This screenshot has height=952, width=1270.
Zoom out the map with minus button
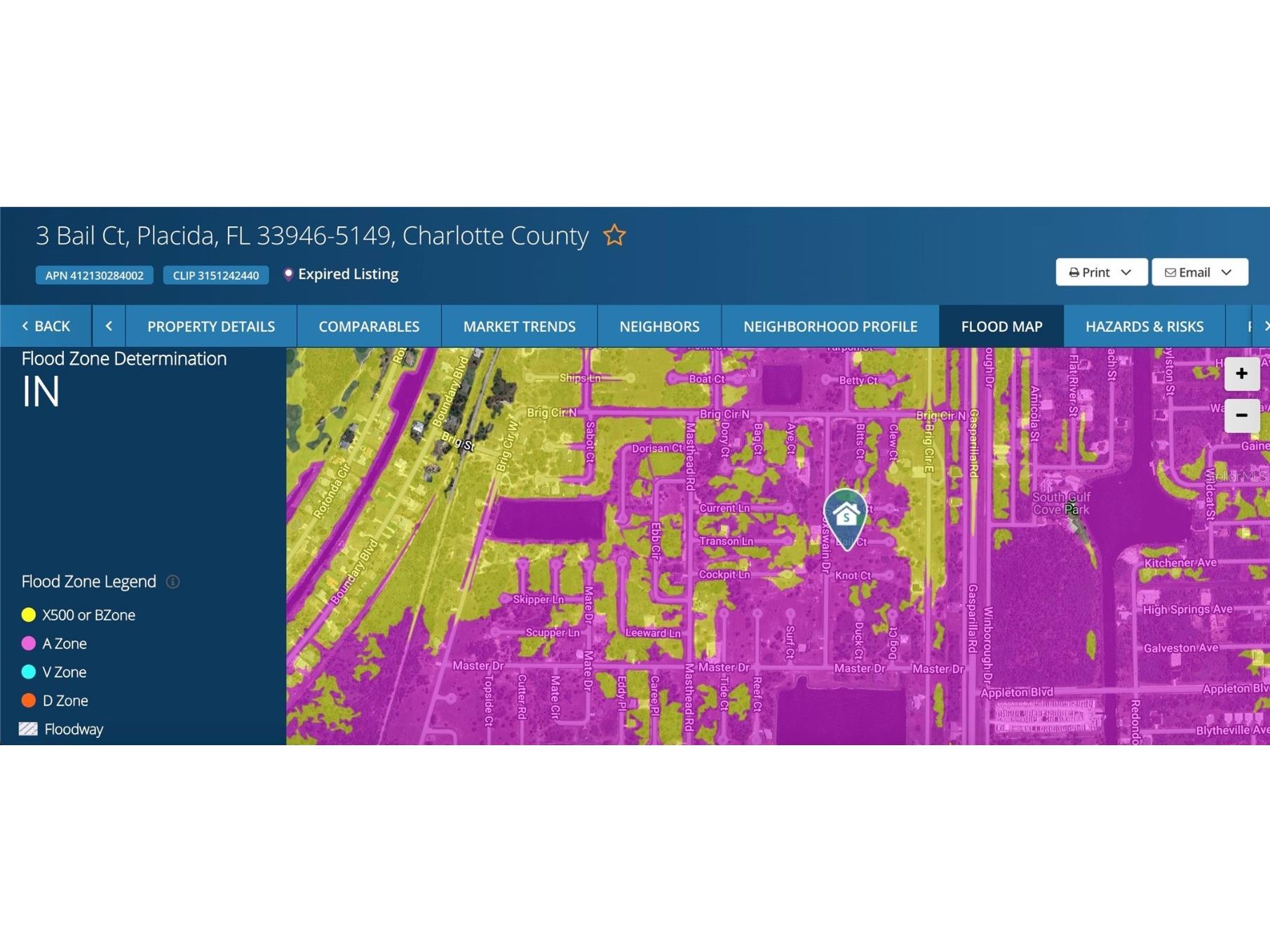(x=1241, y=416)
